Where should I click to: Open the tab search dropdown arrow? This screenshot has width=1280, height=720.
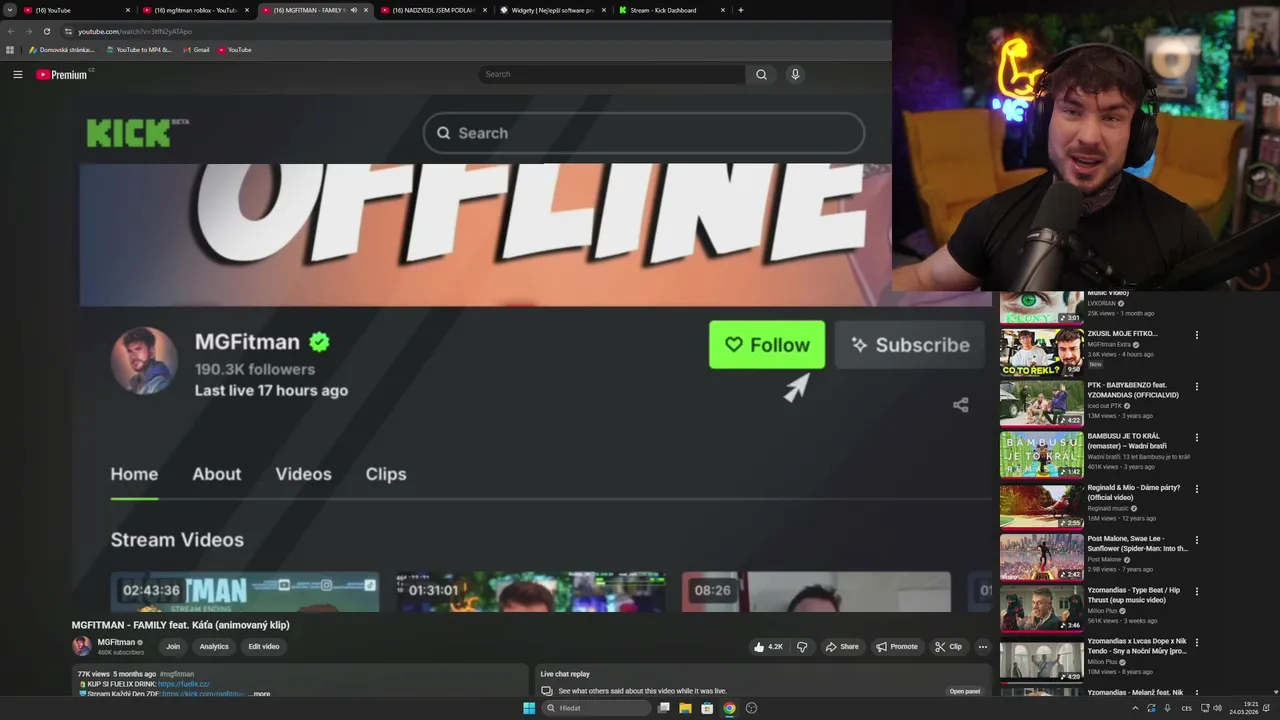(9, 10)
